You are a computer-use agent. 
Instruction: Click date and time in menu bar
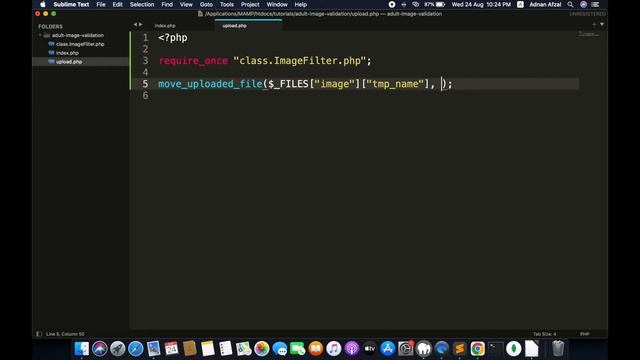(481, 4)
